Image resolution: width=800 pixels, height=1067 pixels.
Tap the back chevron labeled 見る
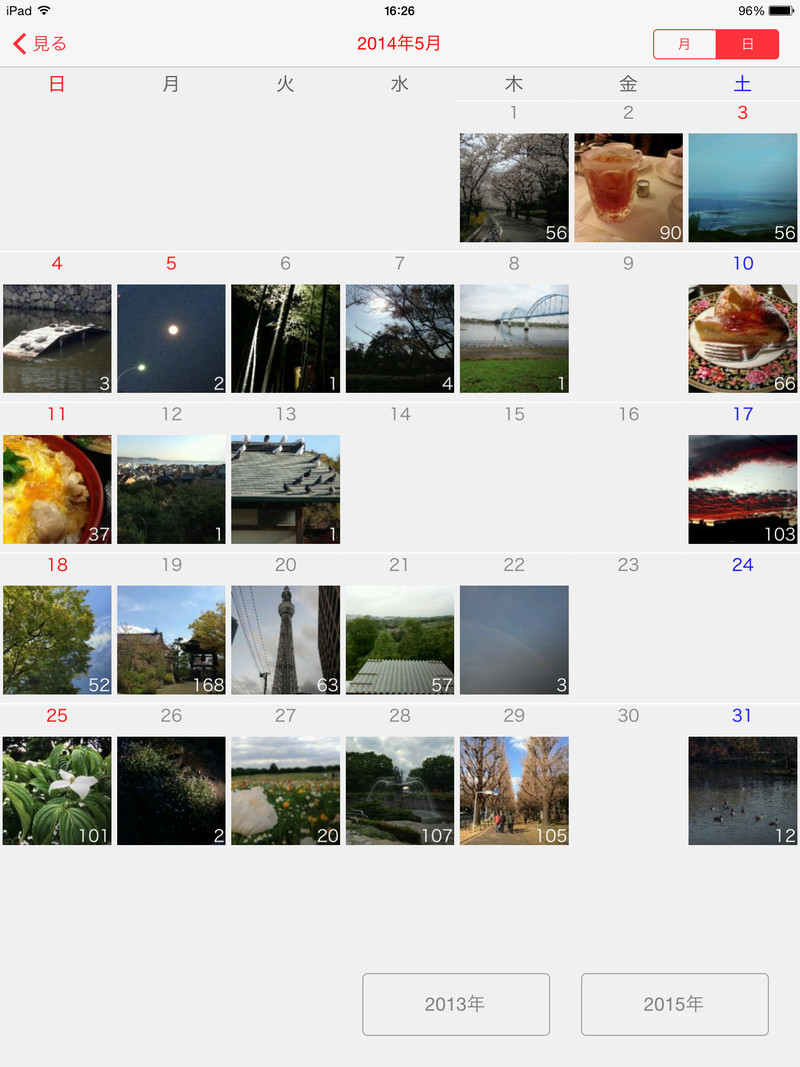[39, 44]
